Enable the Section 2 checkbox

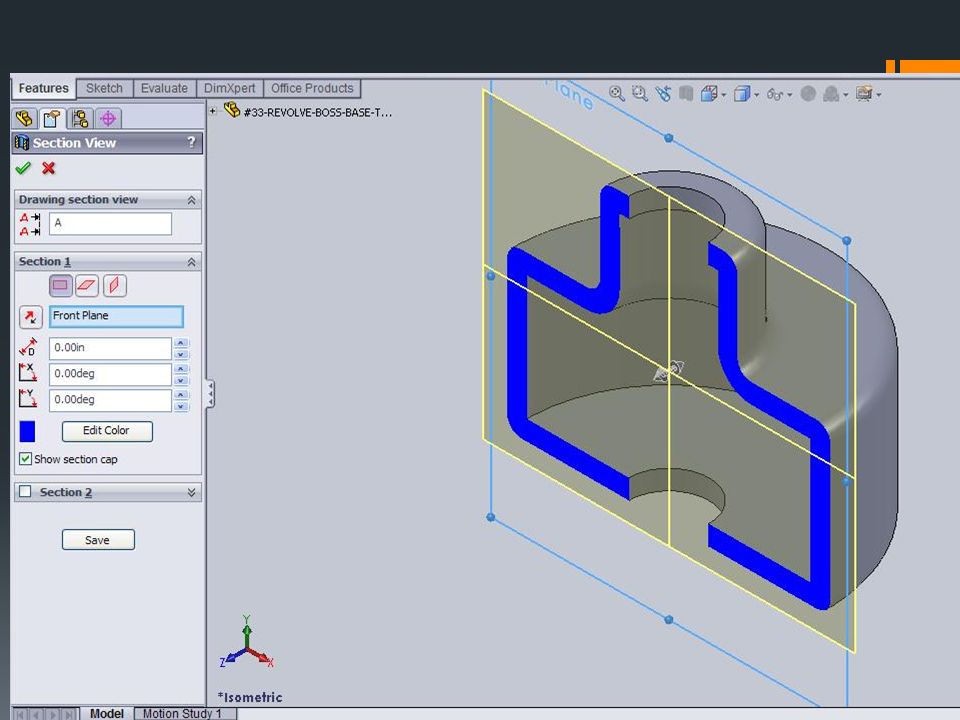pyautogui.click(x=25, y=492)
